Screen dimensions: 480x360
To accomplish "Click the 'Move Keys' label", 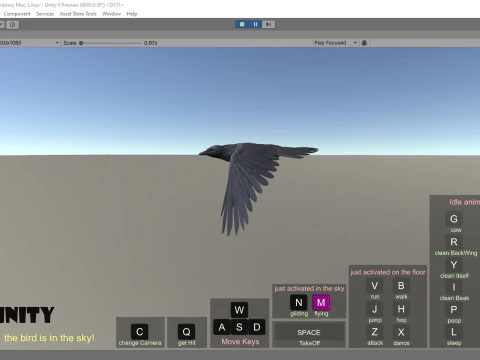I will pos(240,342).
